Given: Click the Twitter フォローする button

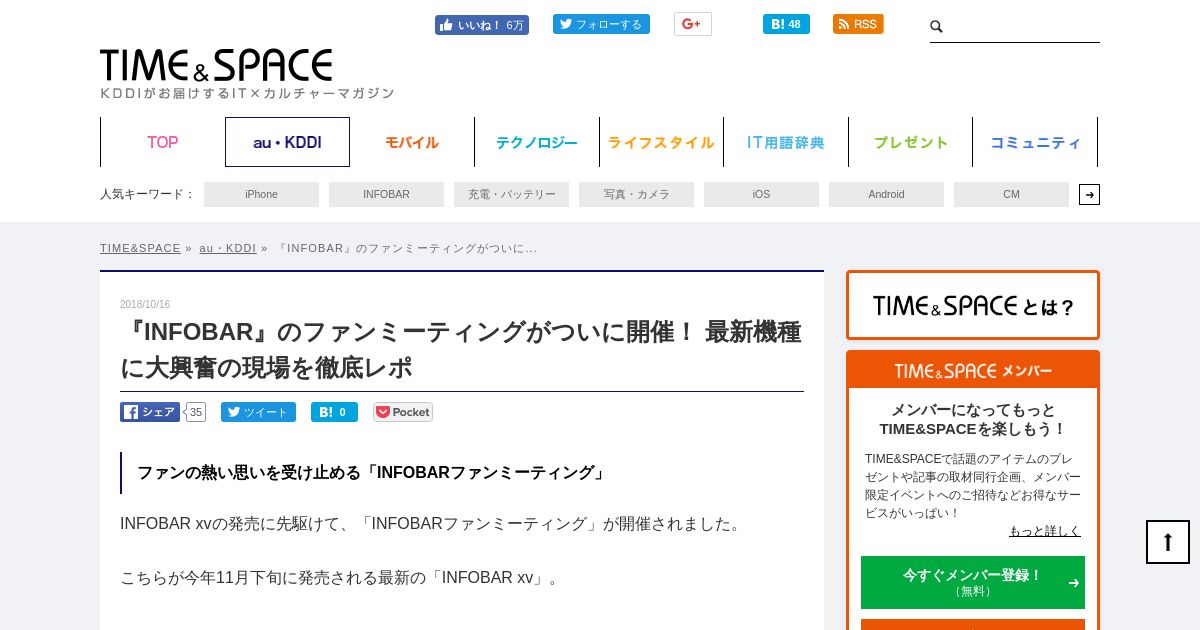Looking at the screenshot, I should click(601, 24).
